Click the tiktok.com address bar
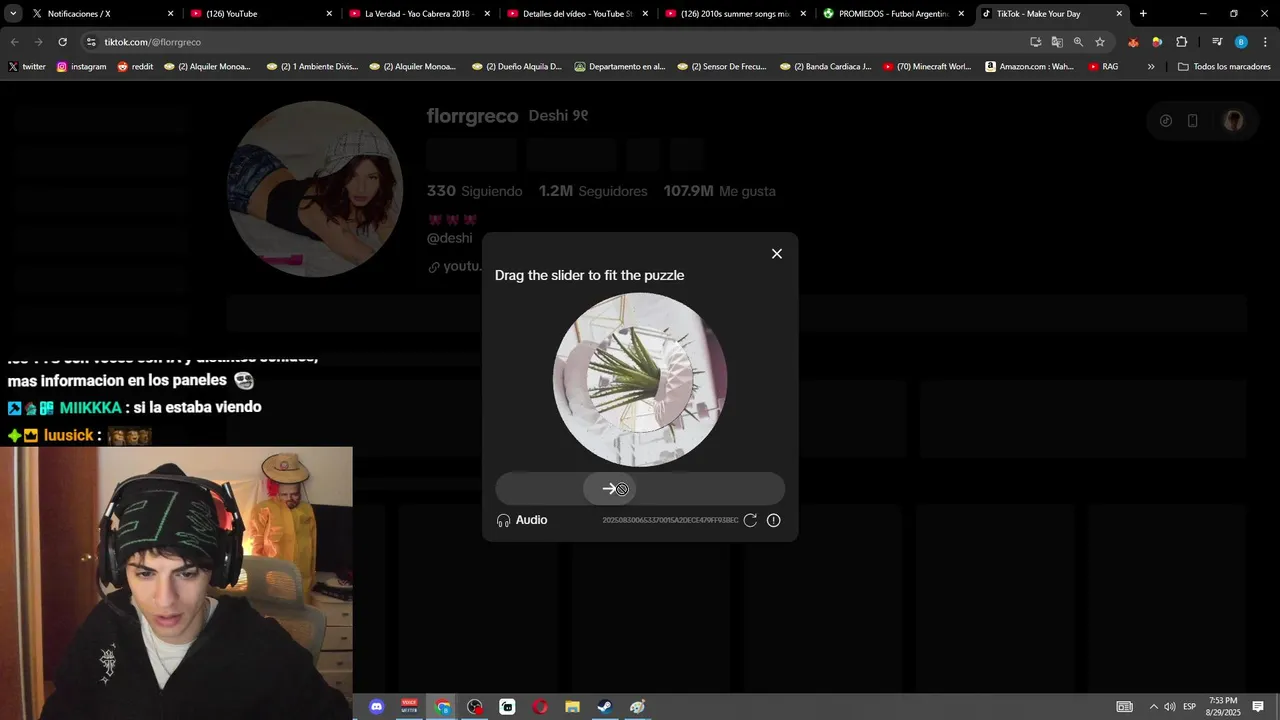 tap(560, 42)
